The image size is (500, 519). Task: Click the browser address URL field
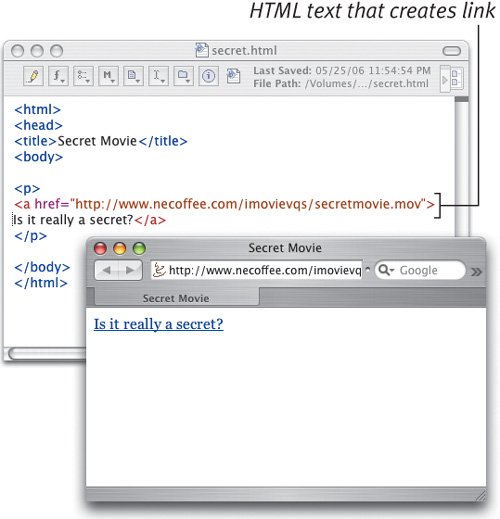(256, 270)
